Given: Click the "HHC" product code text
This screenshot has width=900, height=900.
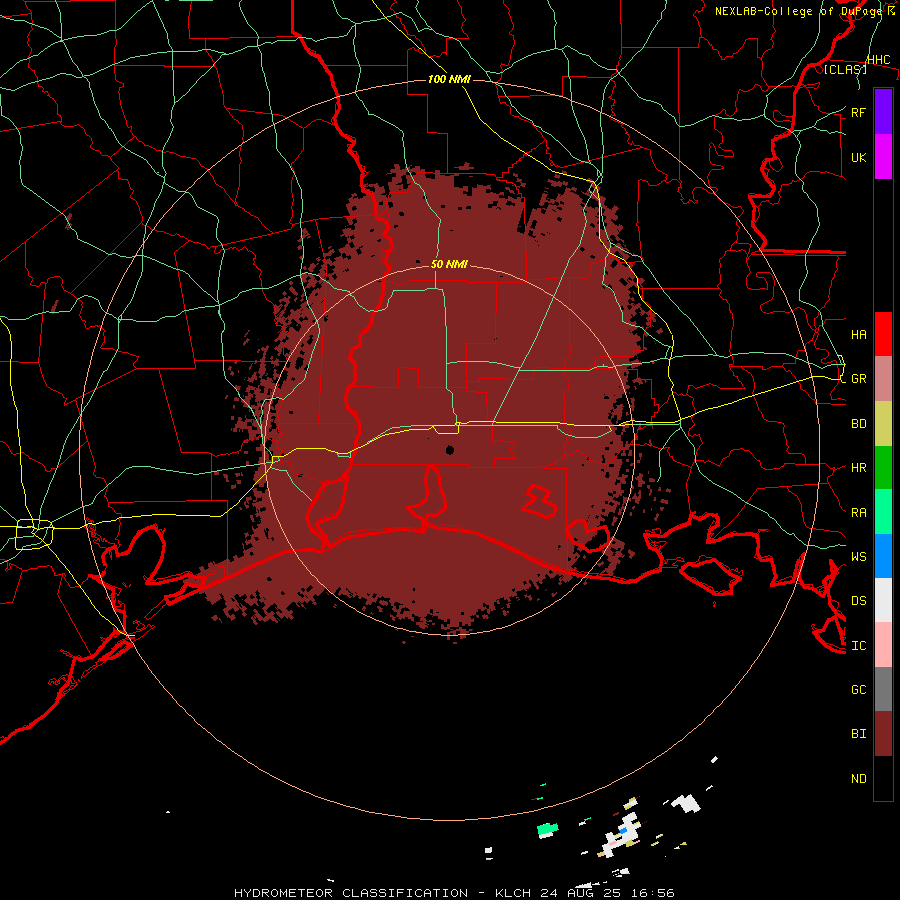Looking at the screenshot, I should pos(878,60).
